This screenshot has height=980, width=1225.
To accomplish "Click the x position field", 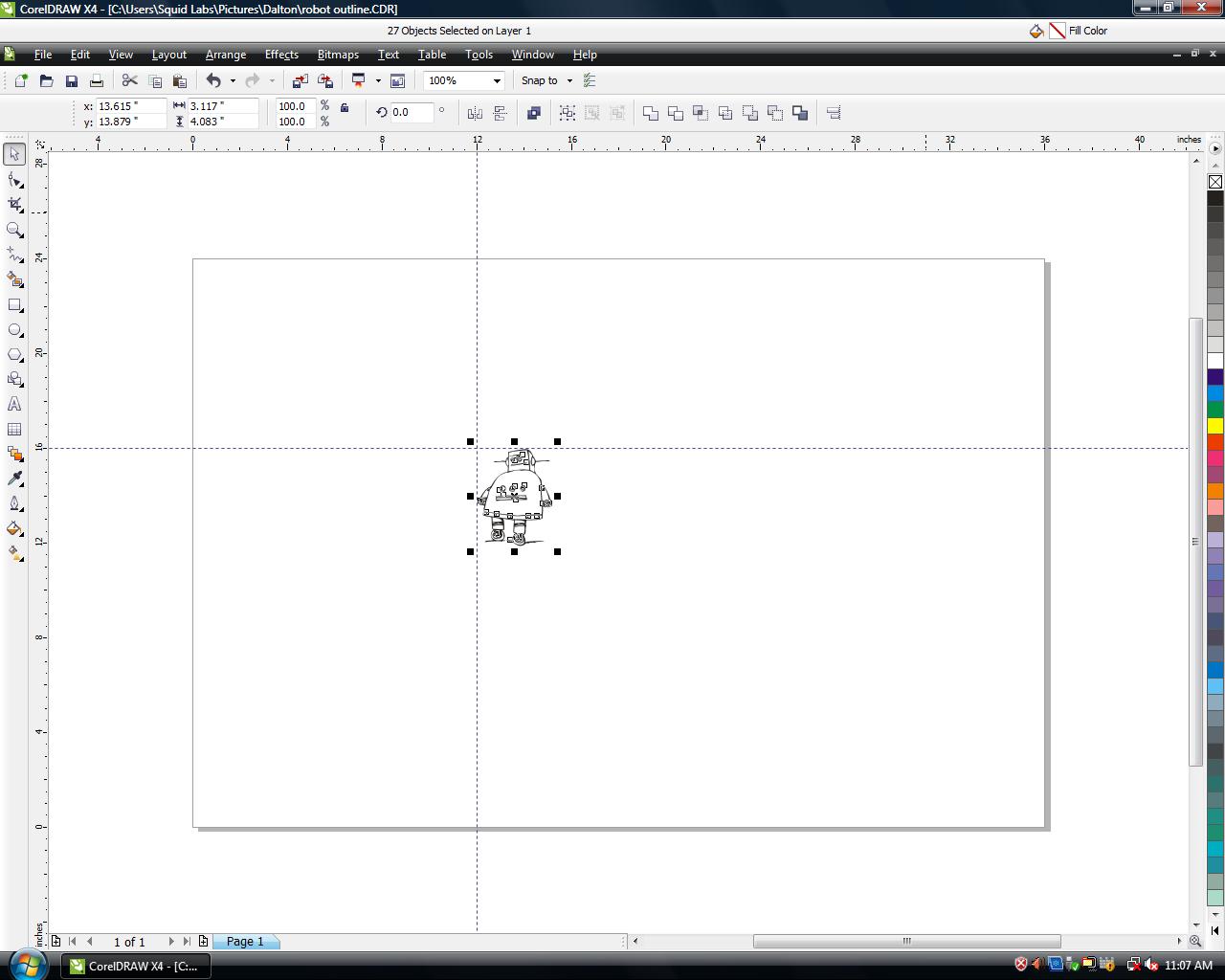I will (x=131, y=106).
